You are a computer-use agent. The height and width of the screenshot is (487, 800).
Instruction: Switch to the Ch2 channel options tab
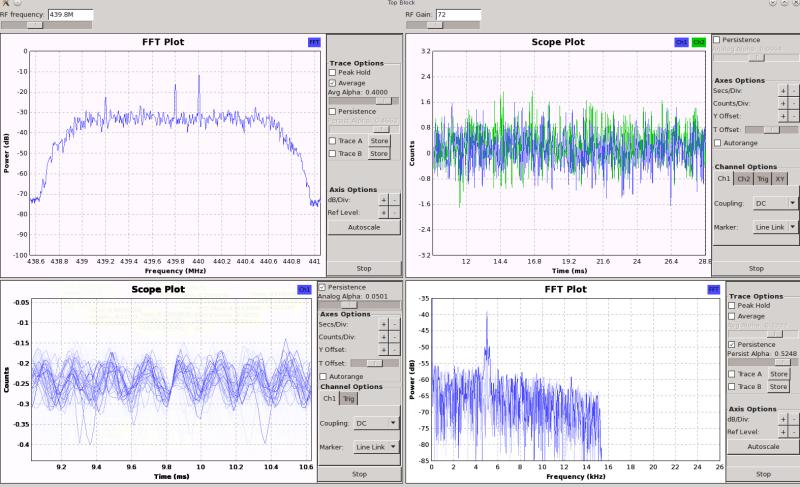point(743,179)
